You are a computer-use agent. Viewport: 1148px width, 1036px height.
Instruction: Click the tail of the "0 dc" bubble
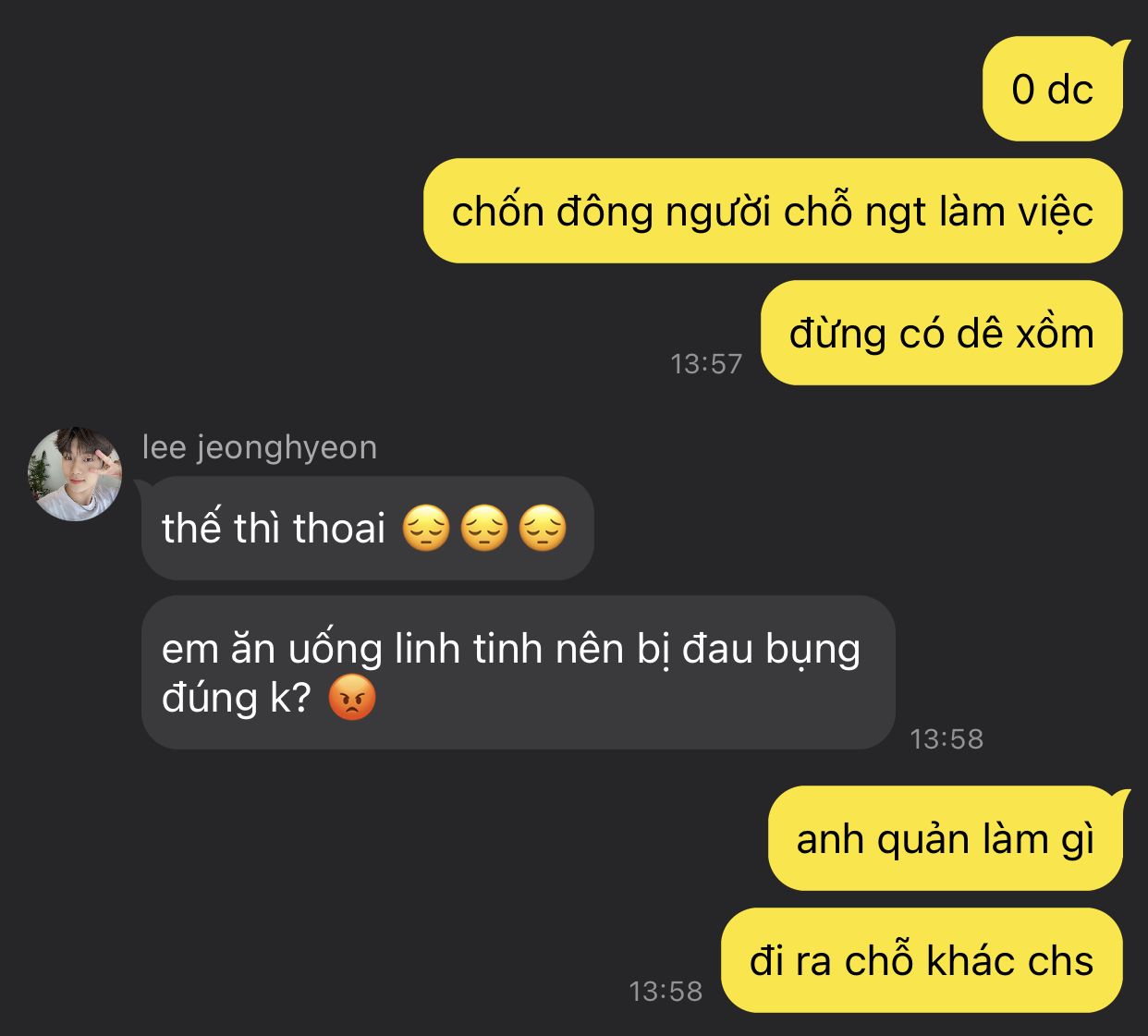[1122, 48]
